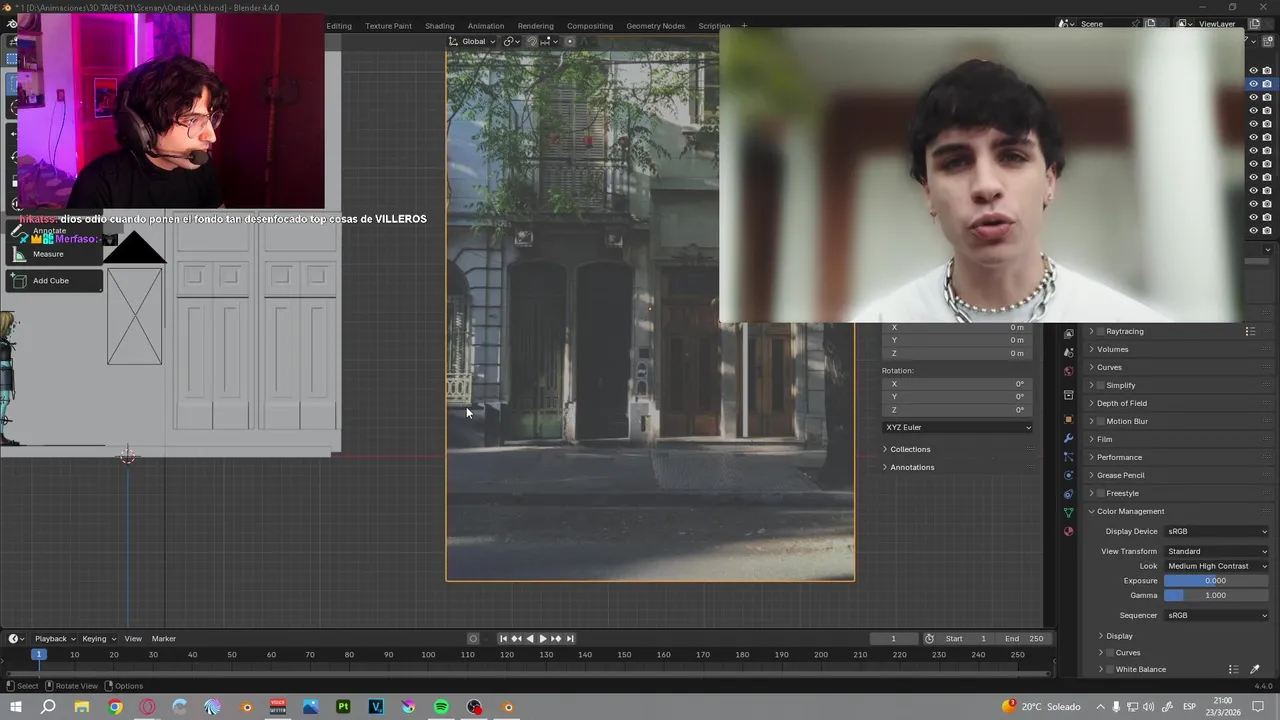Expand the Volumes panel
Viewport: 1280px width, 720px height.
pos(1112,349)
